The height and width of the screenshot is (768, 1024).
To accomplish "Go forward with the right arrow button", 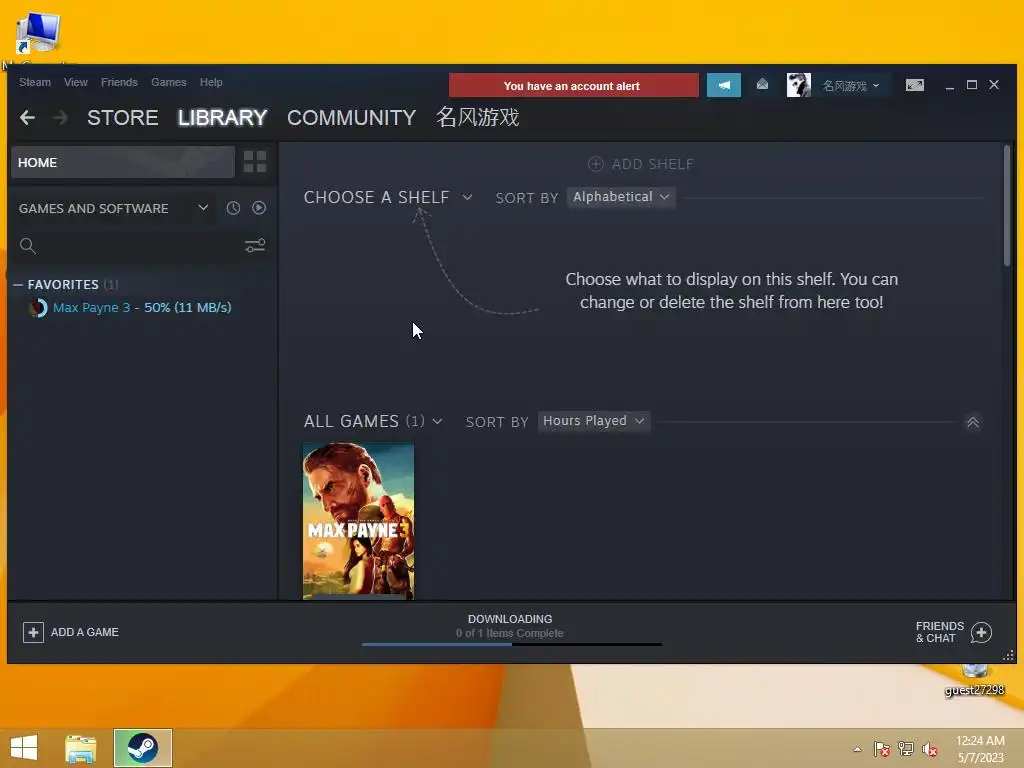I will tap(60, 118).
